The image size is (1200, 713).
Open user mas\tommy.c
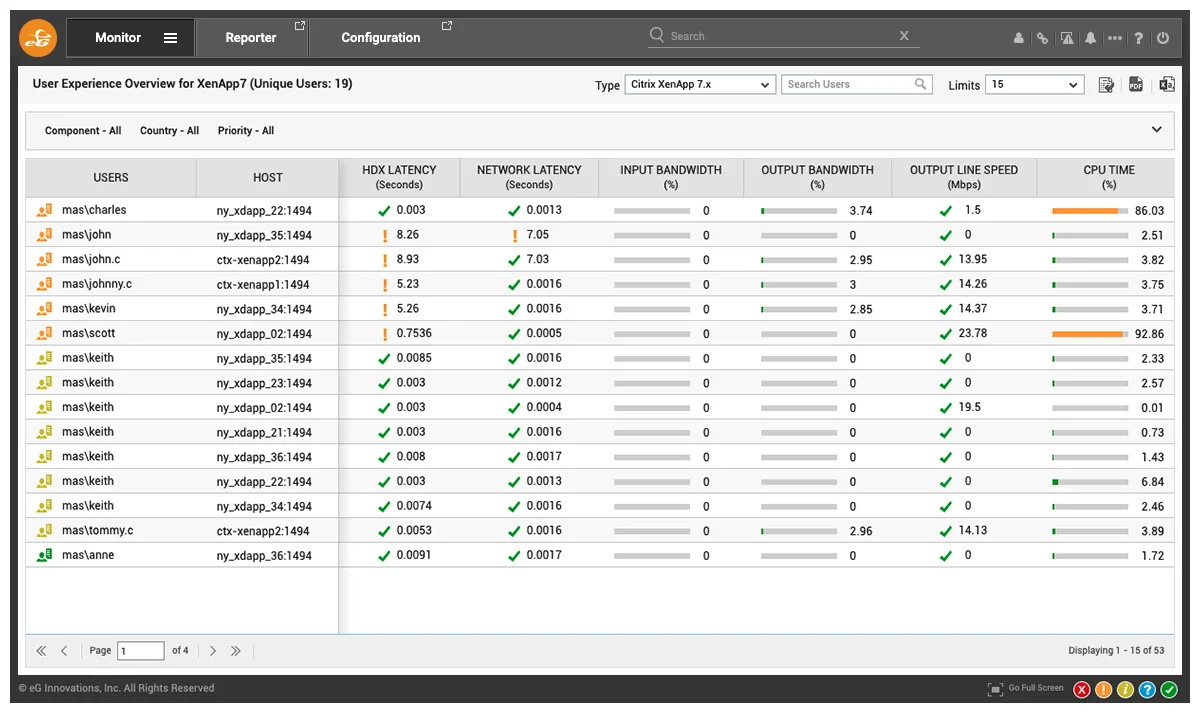click(97, 531)
